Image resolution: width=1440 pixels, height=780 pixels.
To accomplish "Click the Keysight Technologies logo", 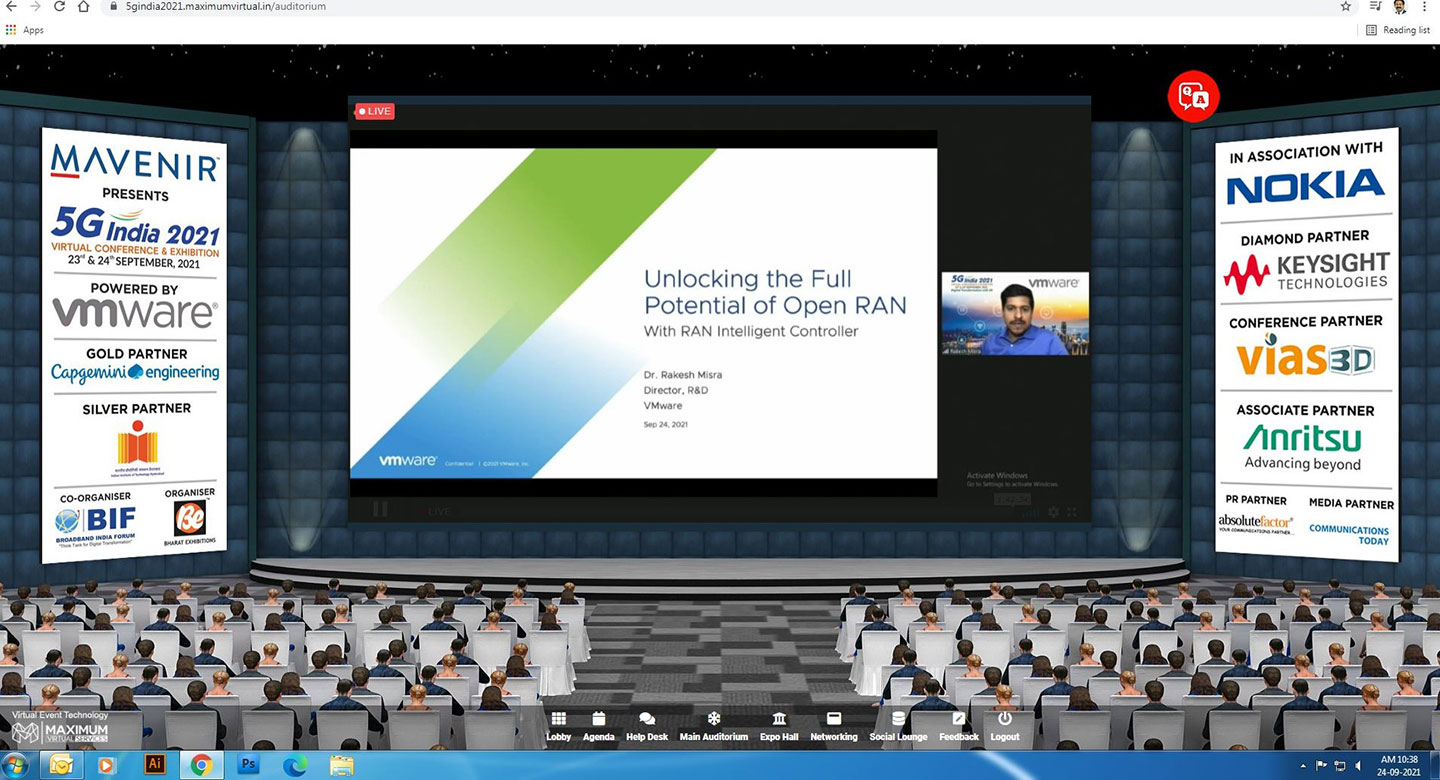I will (x=1306, y=272).
